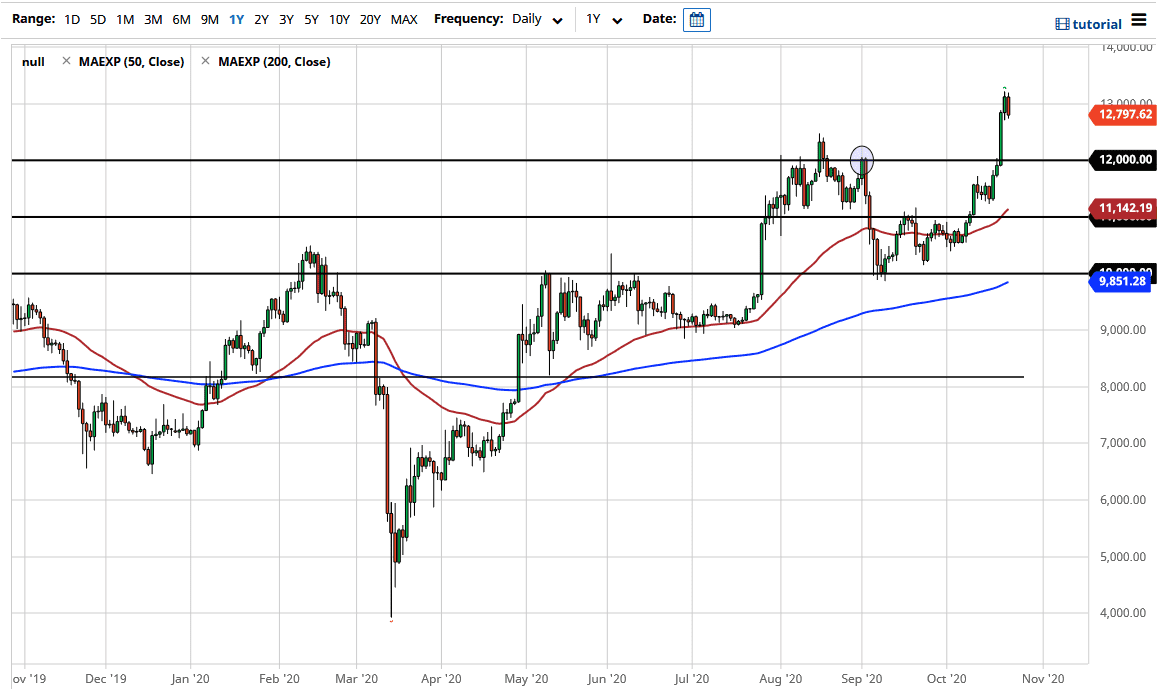Select the 1D range
This screenshot has width=1158, height=698.
pyautogui.click(x=72, y=19)
